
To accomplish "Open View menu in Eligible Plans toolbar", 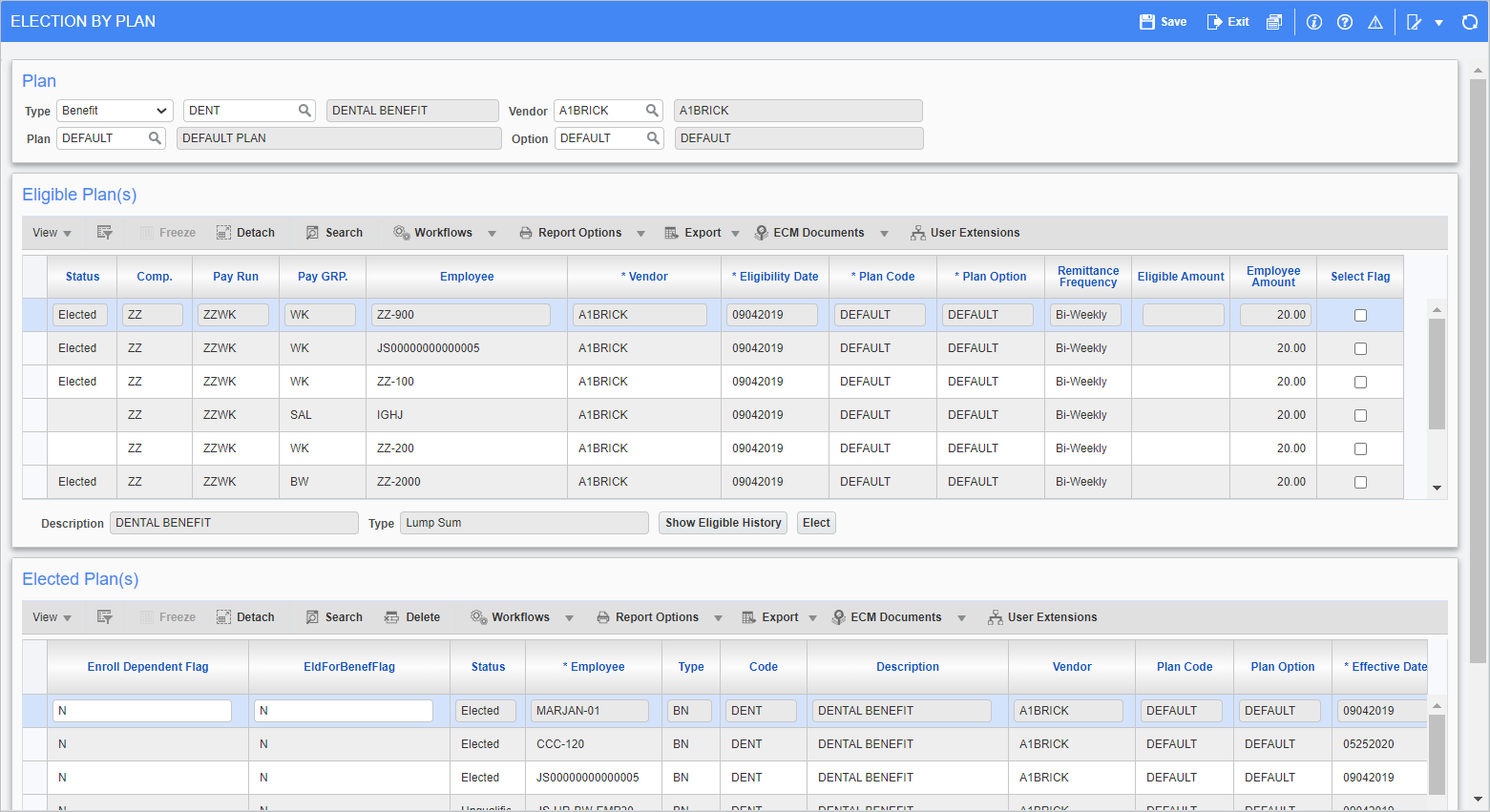I will [x=52, y=233].
